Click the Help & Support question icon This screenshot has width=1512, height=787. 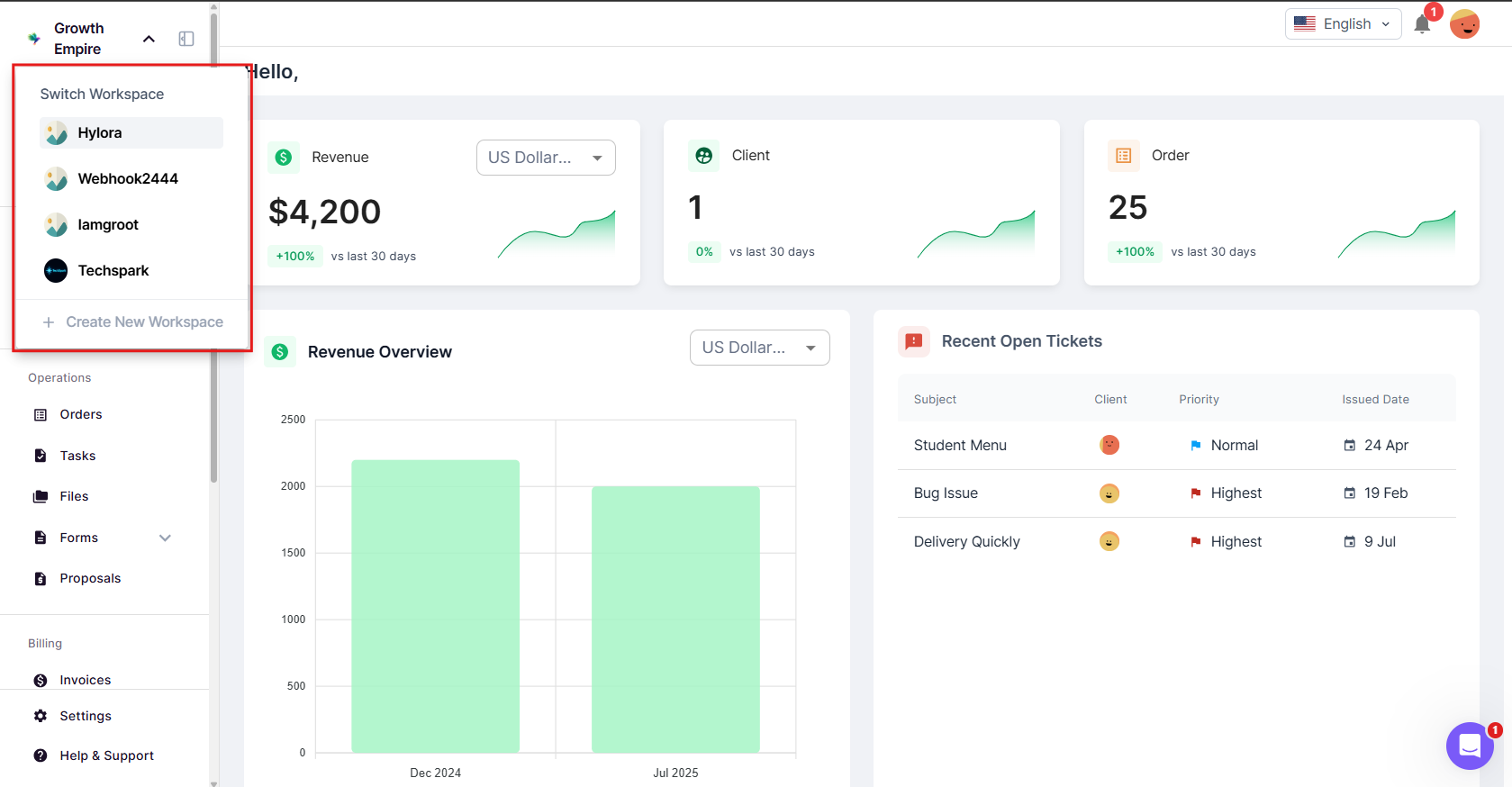41,755
